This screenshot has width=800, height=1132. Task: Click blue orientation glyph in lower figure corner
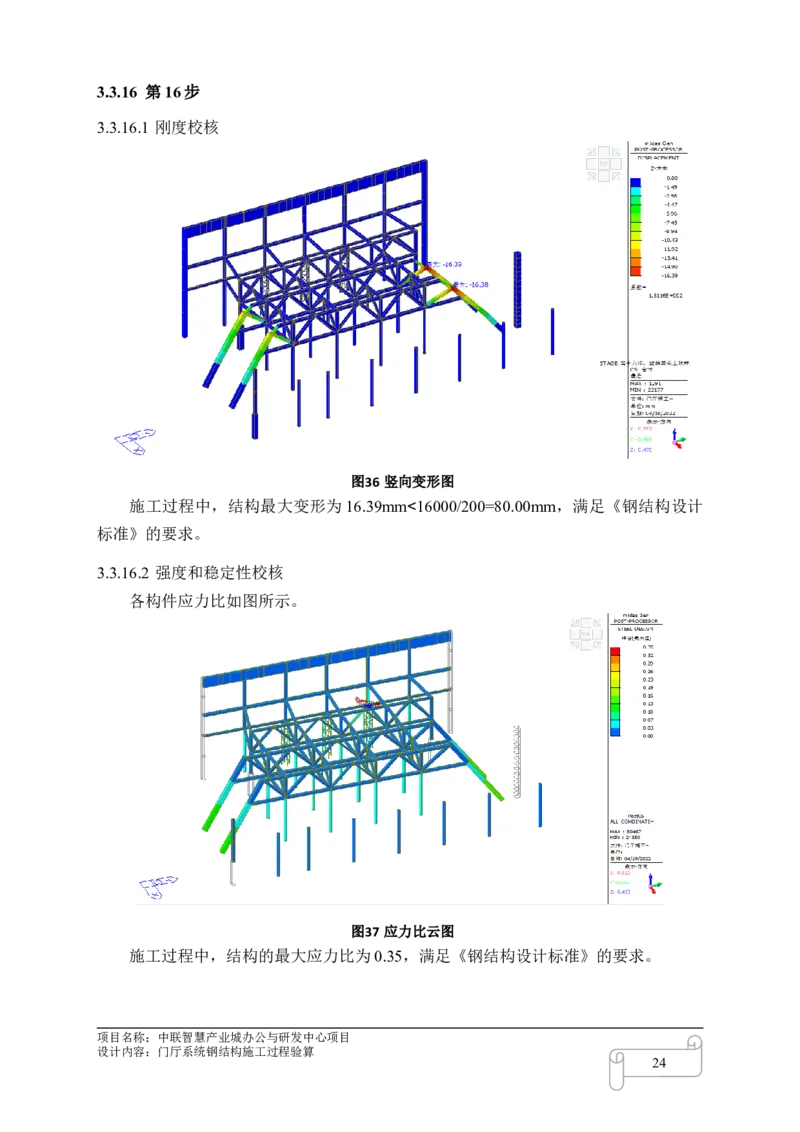click(x=159, y=887)
